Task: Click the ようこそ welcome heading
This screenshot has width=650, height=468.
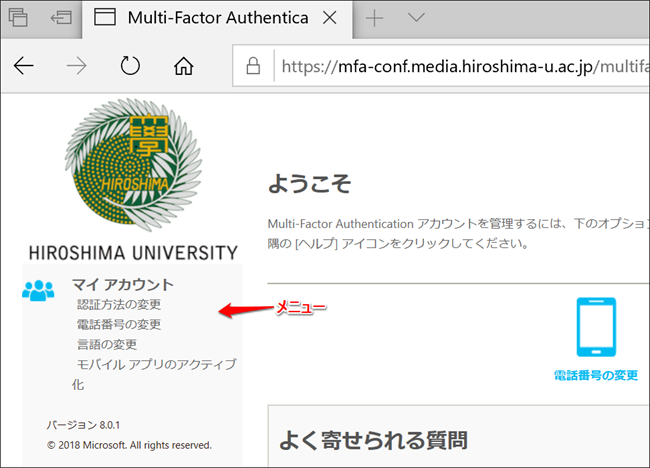Action: (310, 184)
